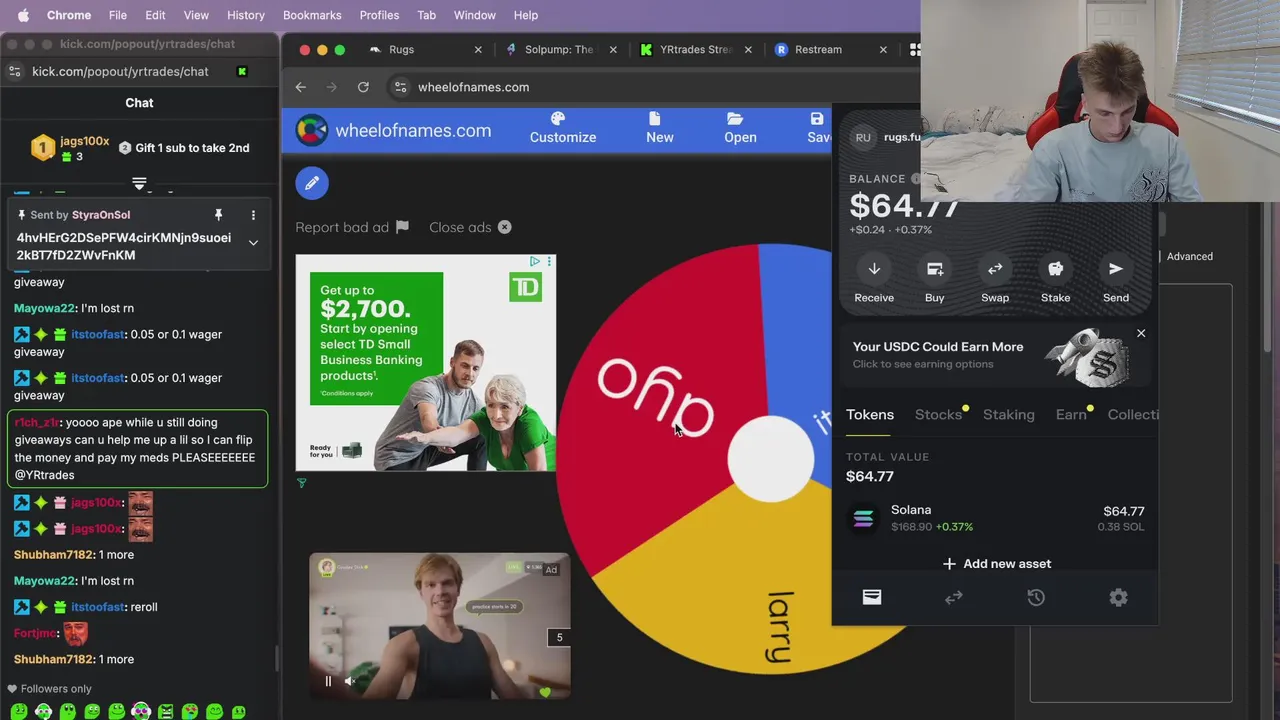The image size is (1280, 720).
Task: Switch to the Staking tab in wallet
Action: (1008, 414)
